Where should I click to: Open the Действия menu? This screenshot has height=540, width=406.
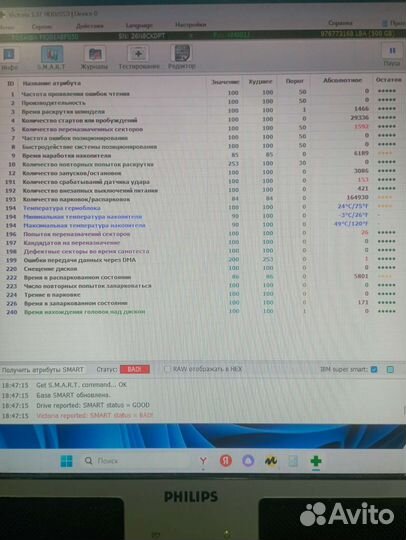click(x=90, y=26)
